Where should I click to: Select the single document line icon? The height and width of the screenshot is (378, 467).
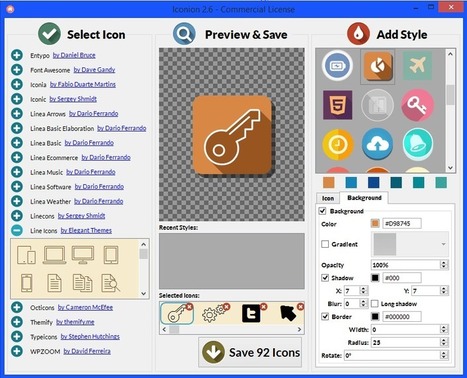(54, 283)
